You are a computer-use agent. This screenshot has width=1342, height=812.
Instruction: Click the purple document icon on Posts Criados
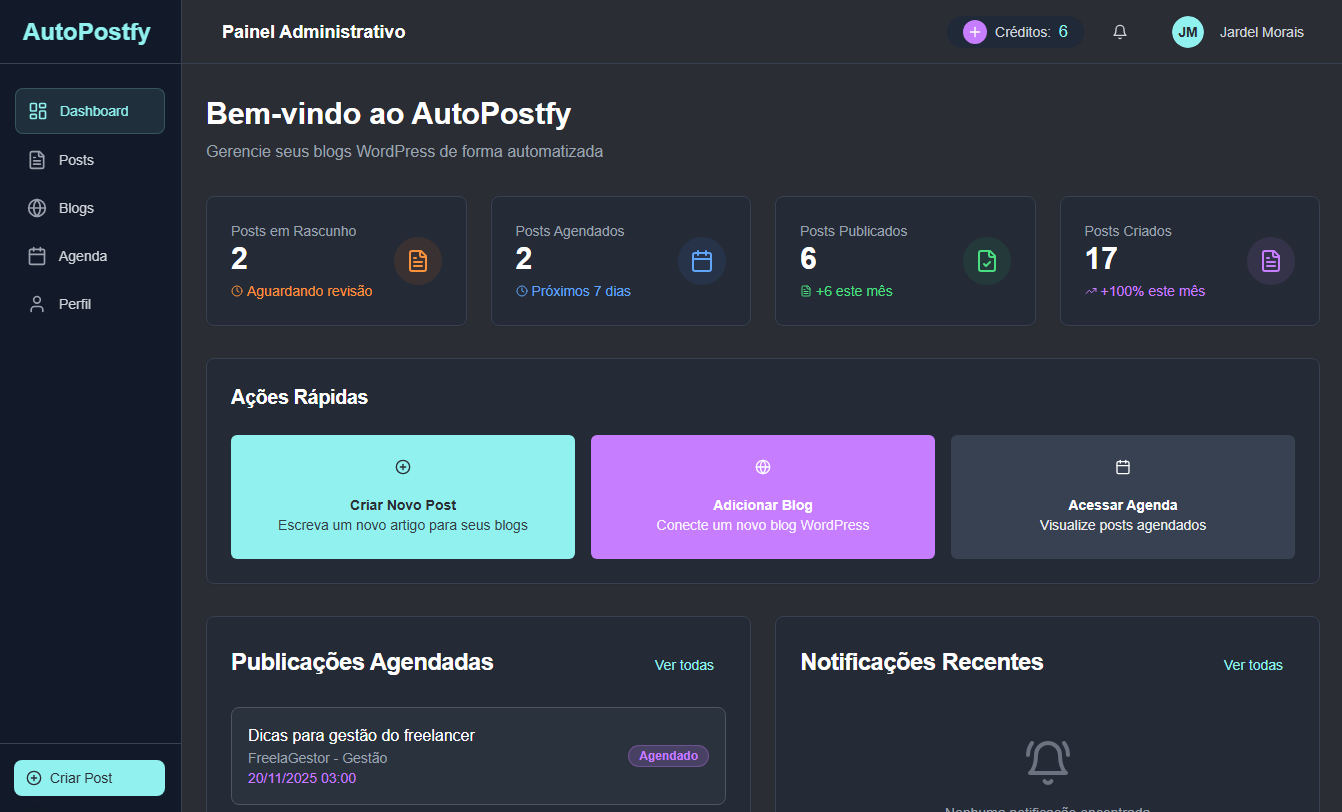click(x=1271, y=261)
